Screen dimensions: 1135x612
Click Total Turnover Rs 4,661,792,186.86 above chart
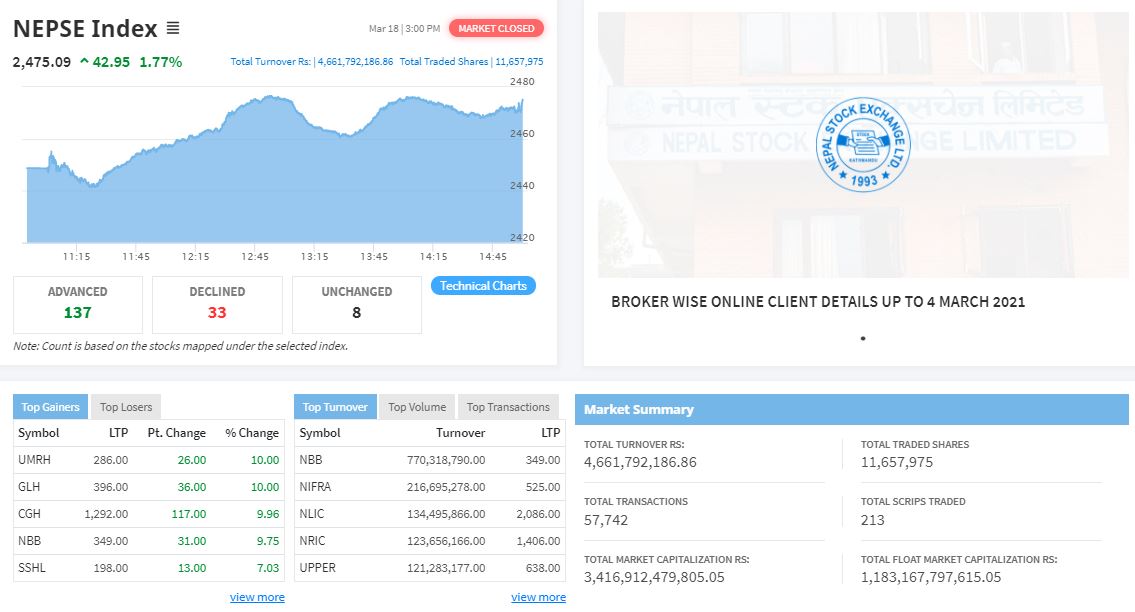point(312,62)
